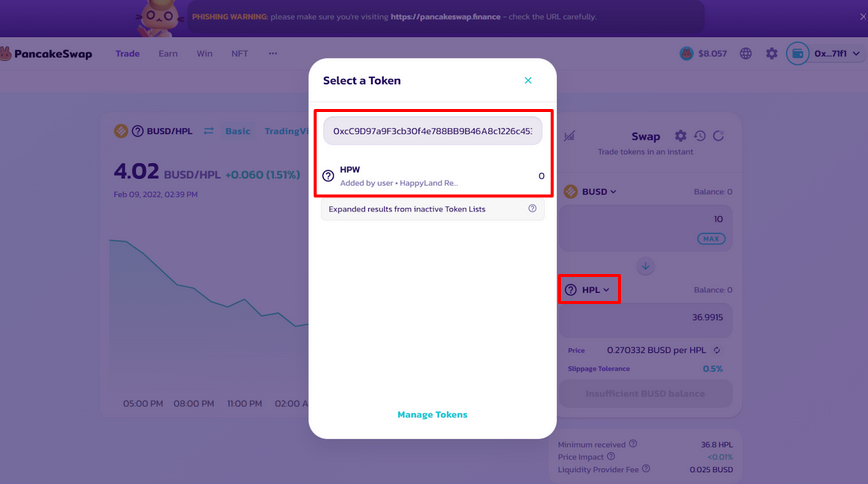Open swap settings gear icon
Screen dimensions: 868x484
[681, 136]
